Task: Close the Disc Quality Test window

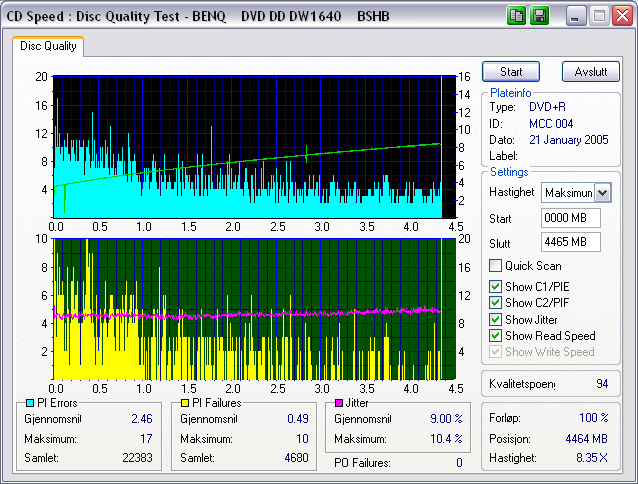Action: pyautogui.click(x=621, y=15)
